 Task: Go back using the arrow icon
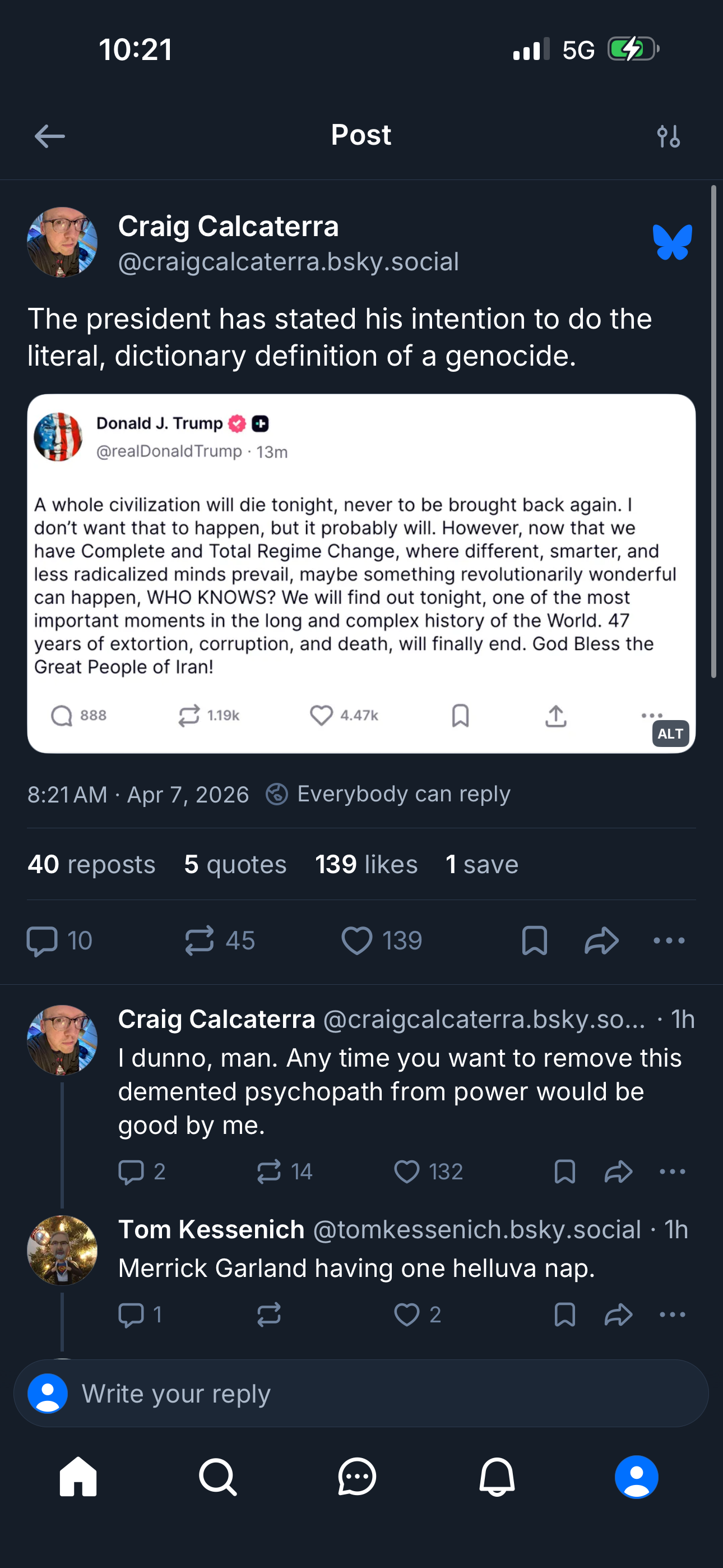50,136
